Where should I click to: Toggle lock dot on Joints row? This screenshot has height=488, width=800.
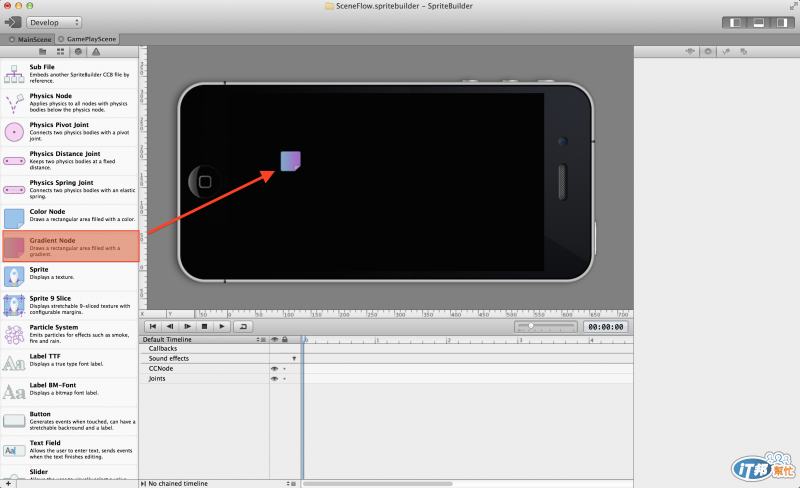[x=285, y=379]
